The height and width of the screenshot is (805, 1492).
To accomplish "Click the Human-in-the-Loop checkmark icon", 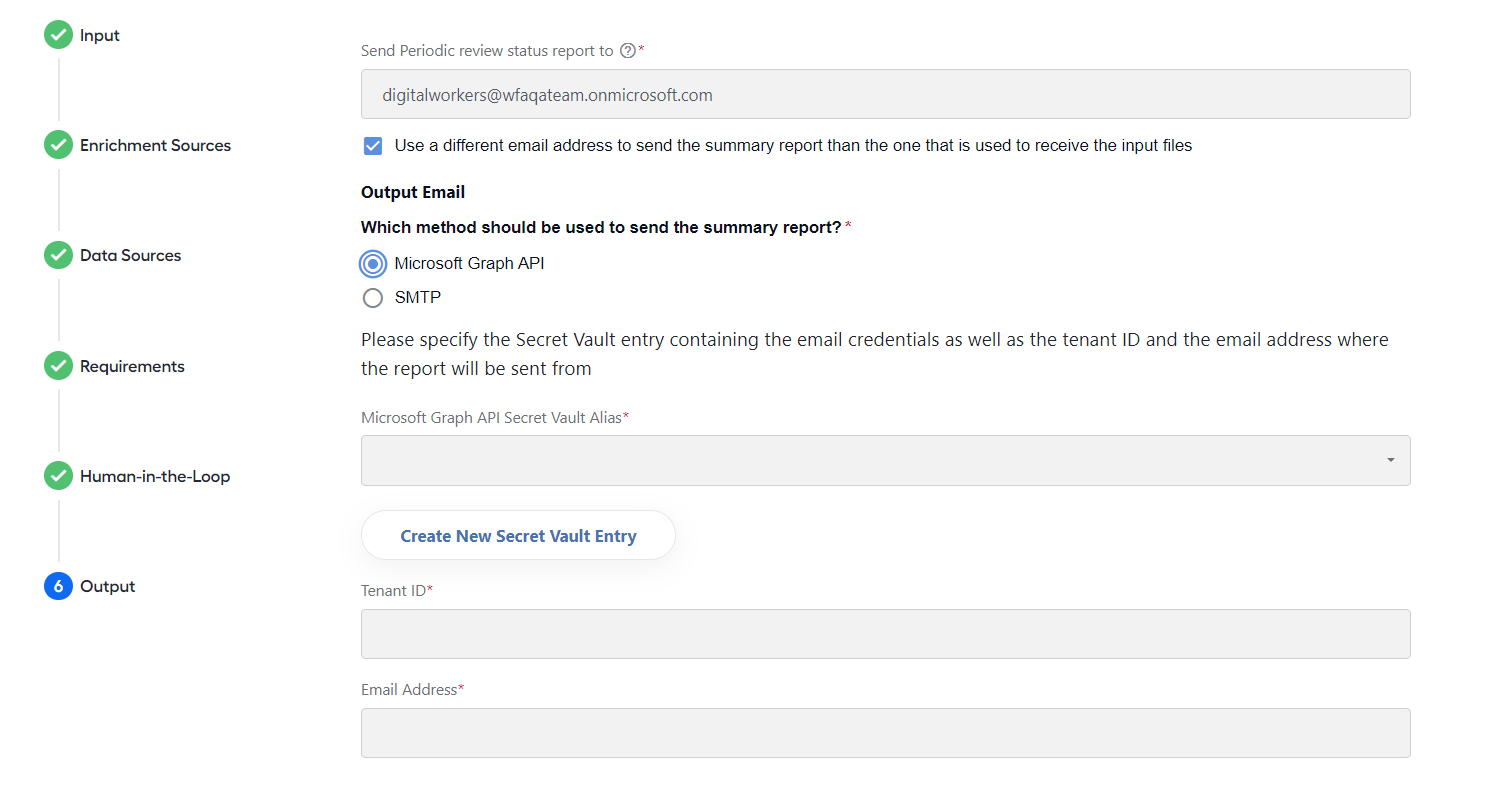I will pyautogui.click(x=58, y=476).
